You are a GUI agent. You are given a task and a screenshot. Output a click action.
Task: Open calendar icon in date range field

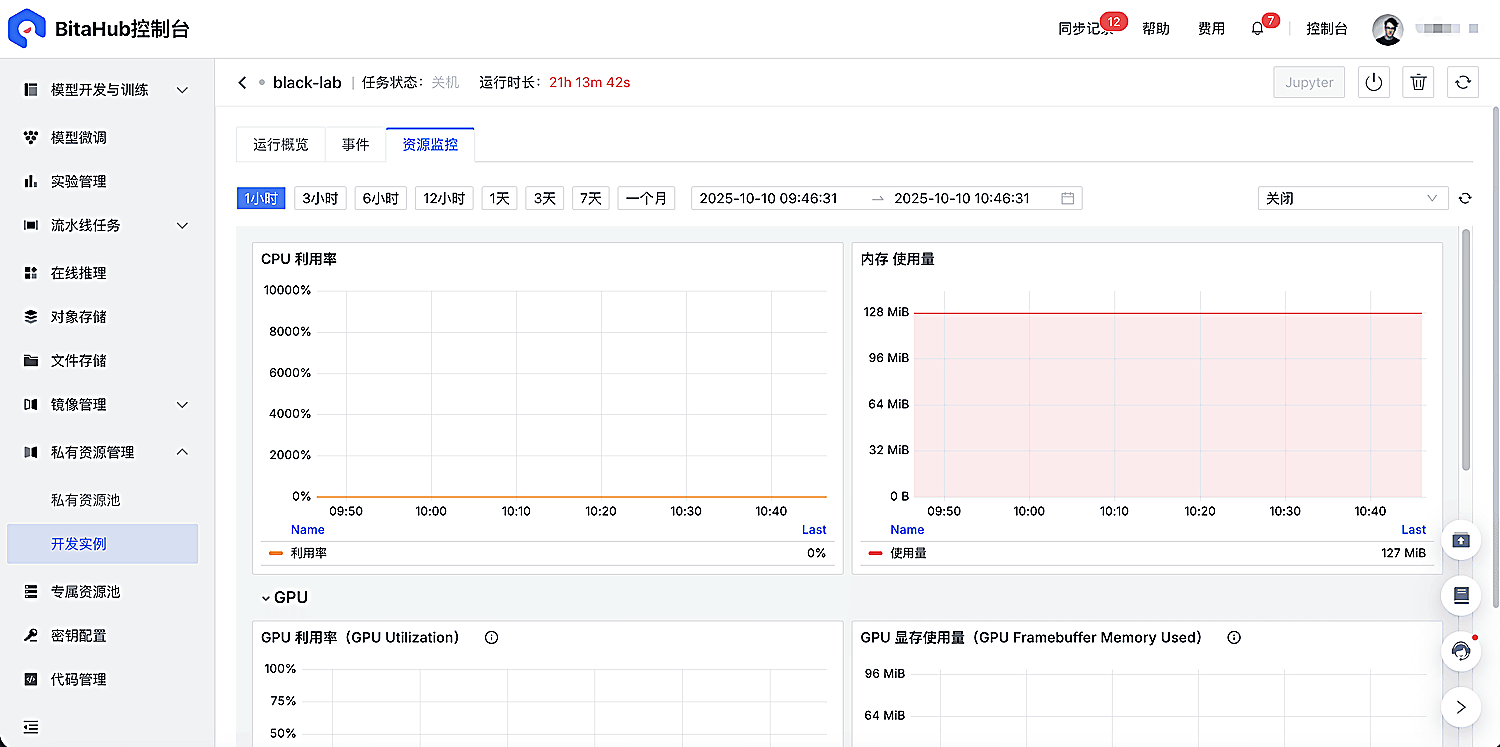pyautogui.click(x=1067, y=198)
